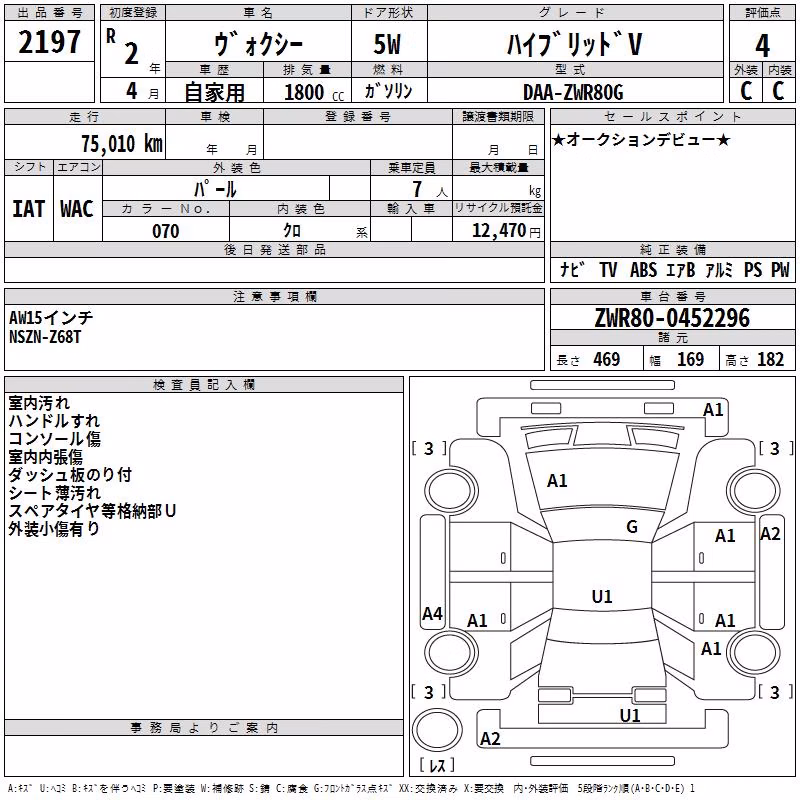
Task: Select the displacement 1800 cc
Action: click(314, 92)
